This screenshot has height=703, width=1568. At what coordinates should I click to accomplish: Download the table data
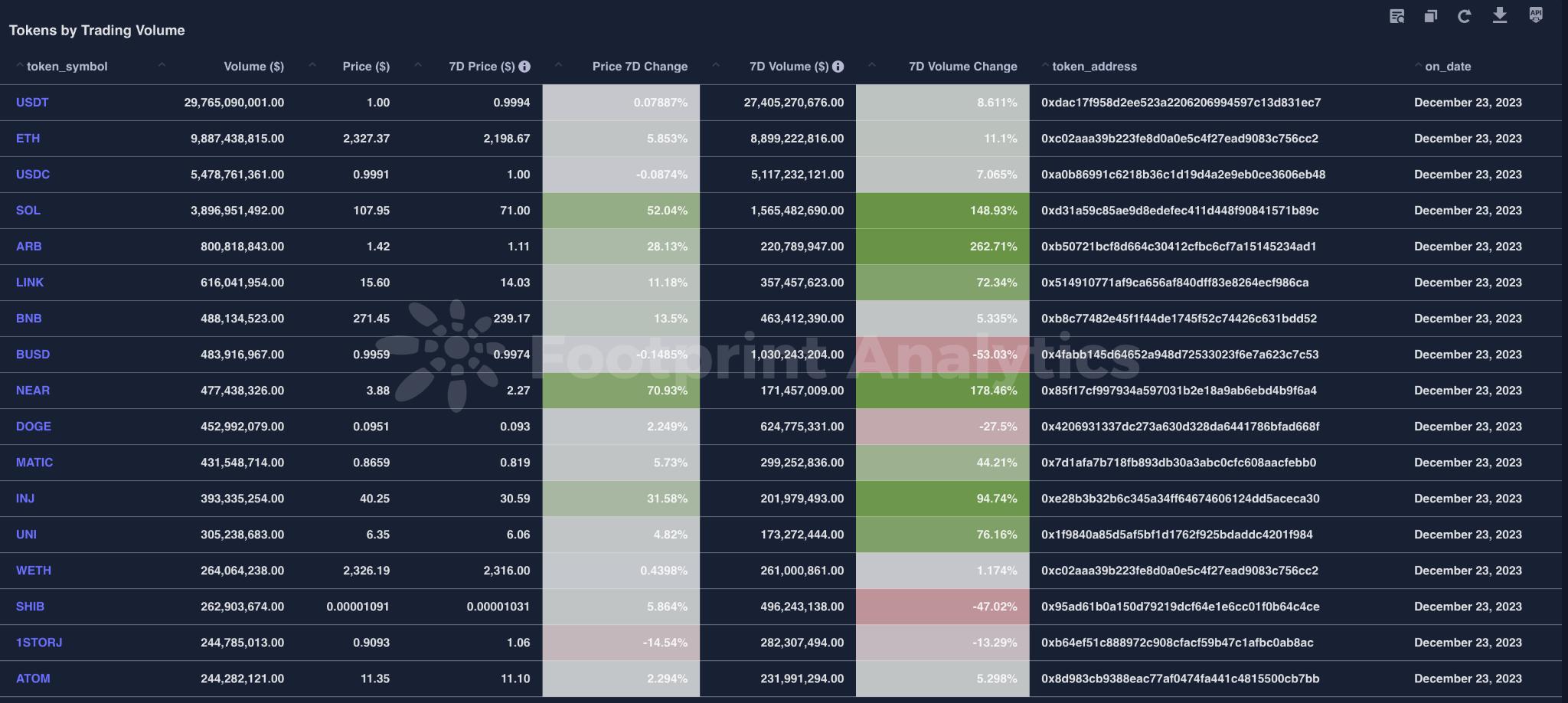point(1498,15)
